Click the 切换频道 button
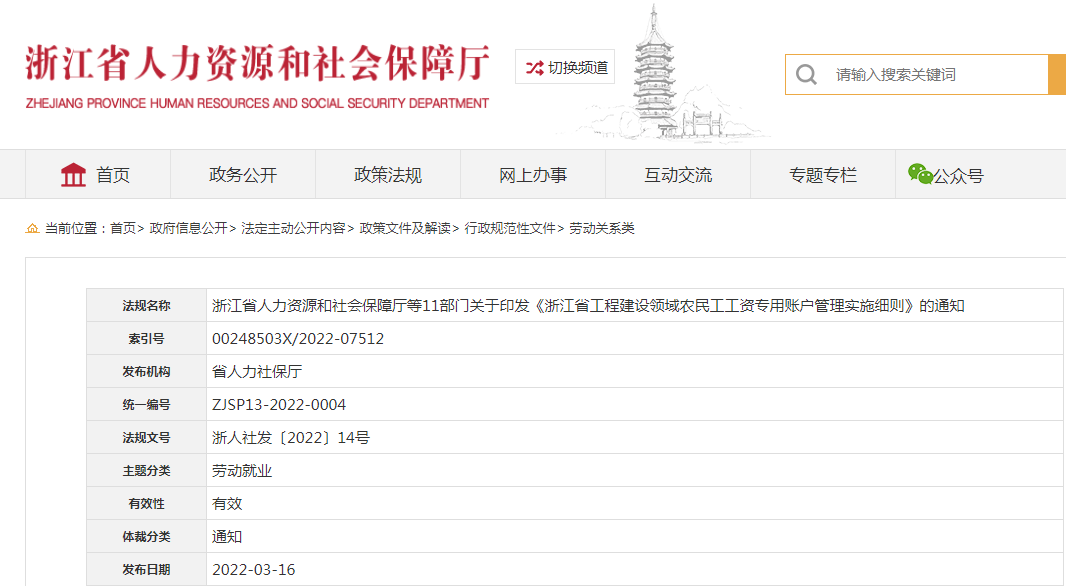The height and width of the screenshot is (586, 1066). tap(565, 67)
